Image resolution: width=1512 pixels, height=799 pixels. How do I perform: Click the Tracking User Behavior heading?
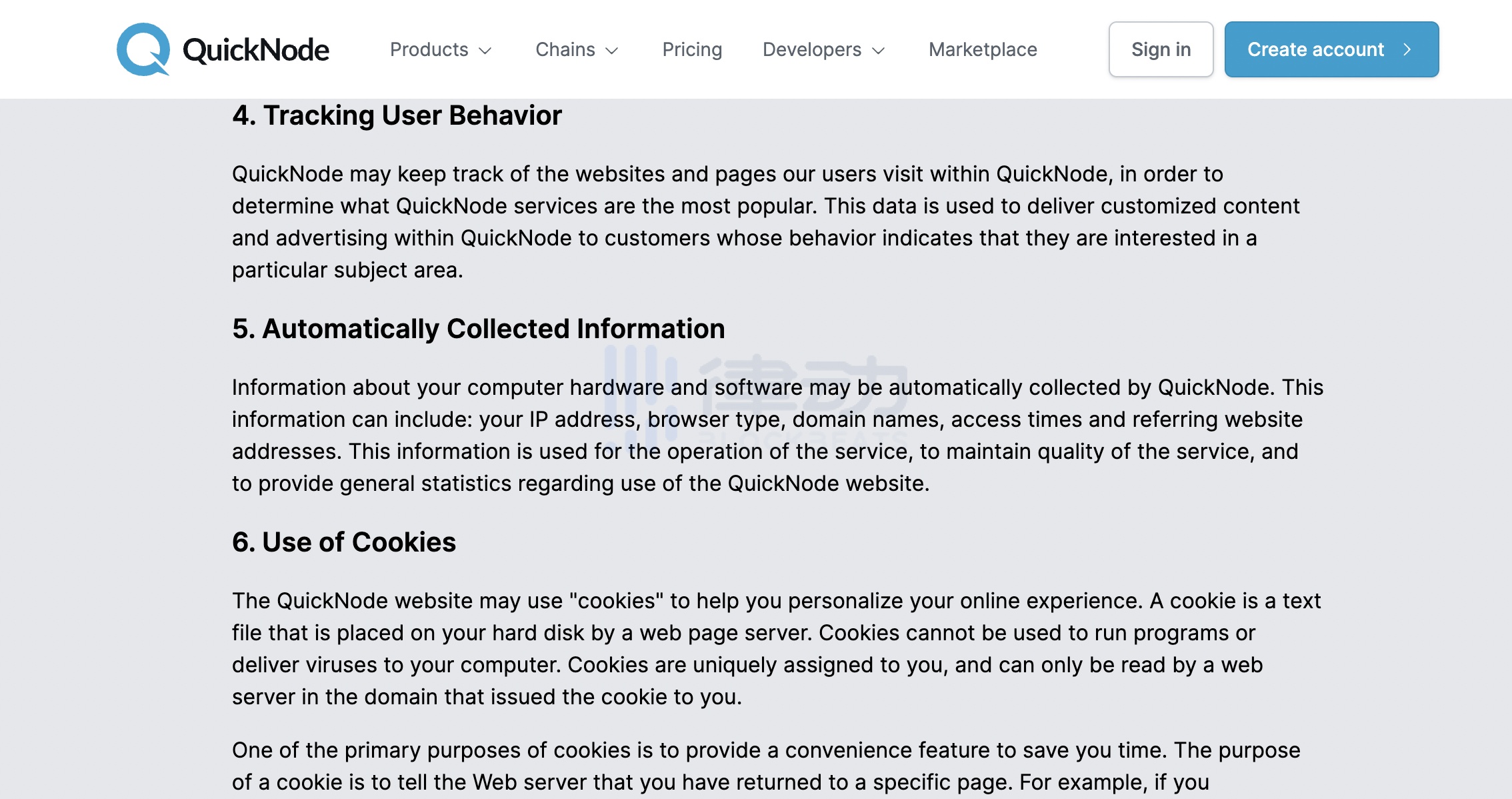click(x=397, y=115)
